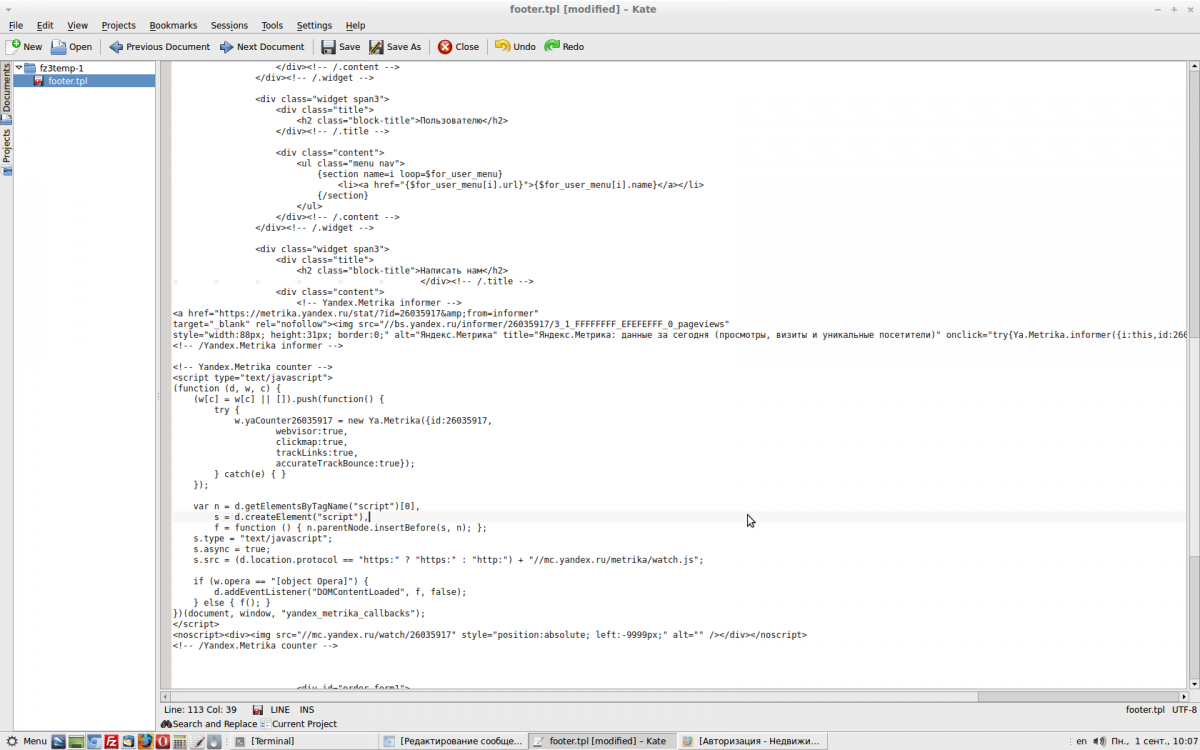Screen dimensions: 1200x750
Task: Switch to the Projects side panel tab
Action: pos(6,152)
